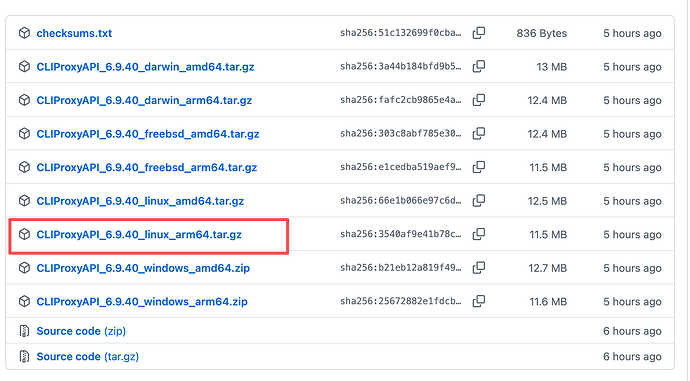690x381 pixels.
Task: Select hash text sha256:66e1b066e97c6d…
Action: [401, 201]
